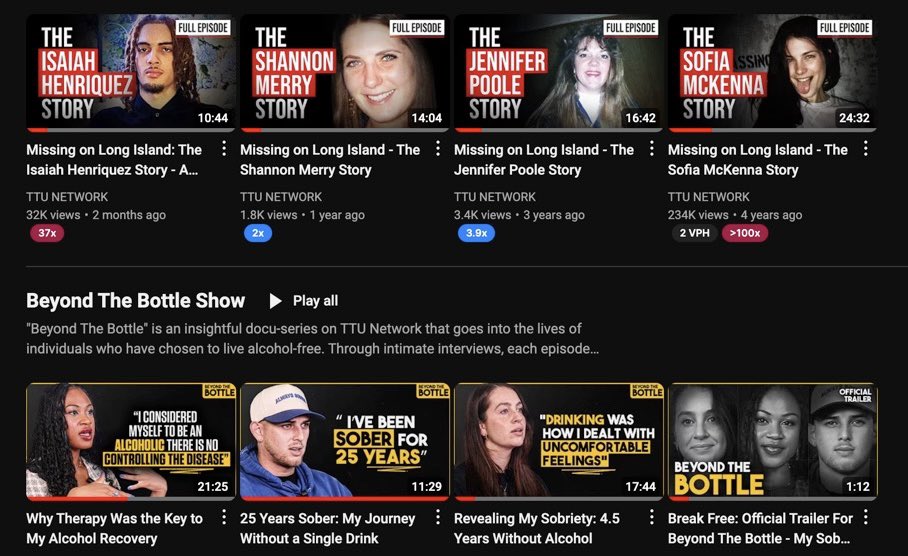Screen dimensions: 908x556
Task: Click the OFFICIAL TRAILER tag on trailer thumbnail
Action: (855, 395)
